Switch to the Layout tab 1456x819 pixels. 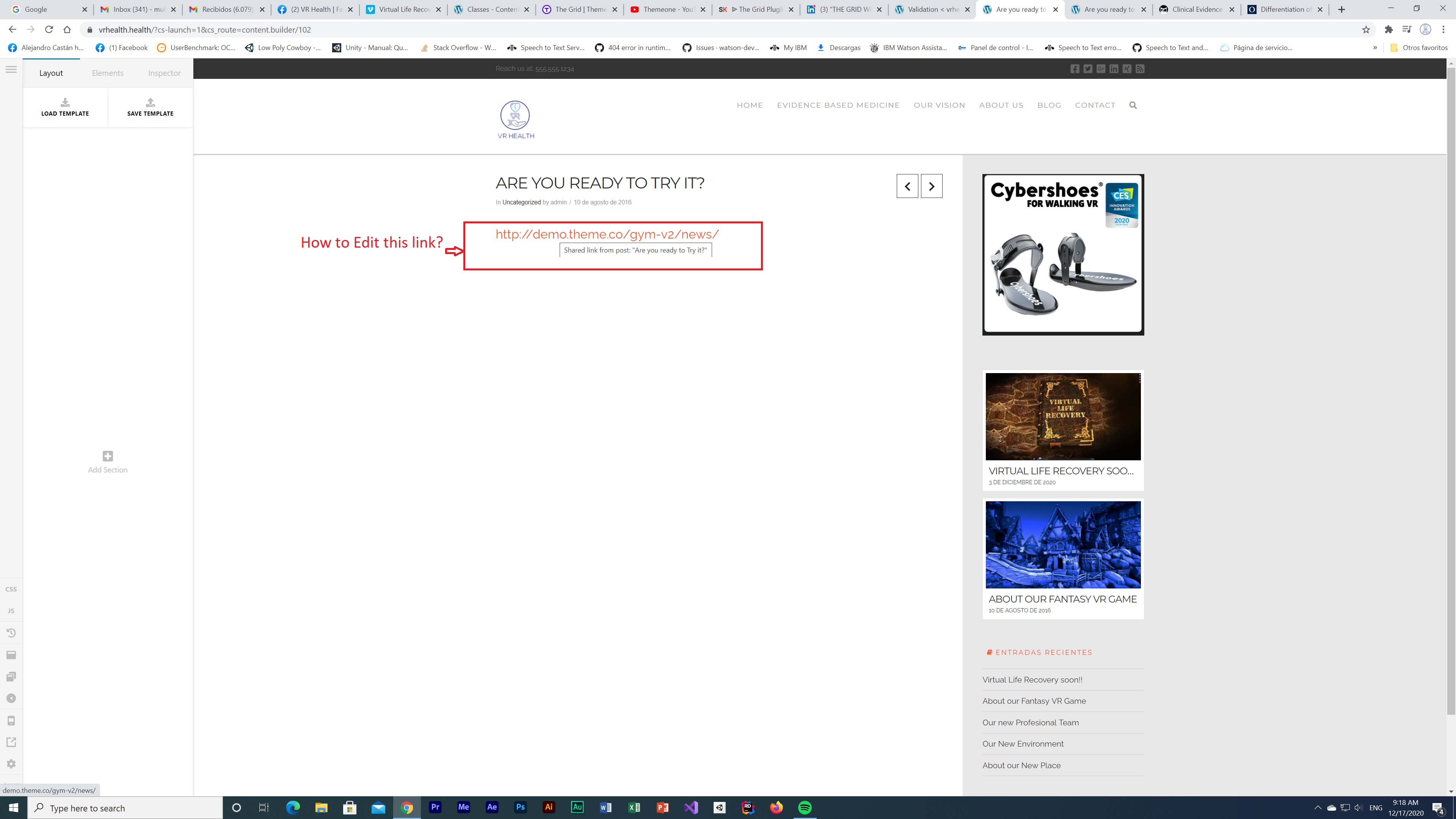click(x=51, y=73)
